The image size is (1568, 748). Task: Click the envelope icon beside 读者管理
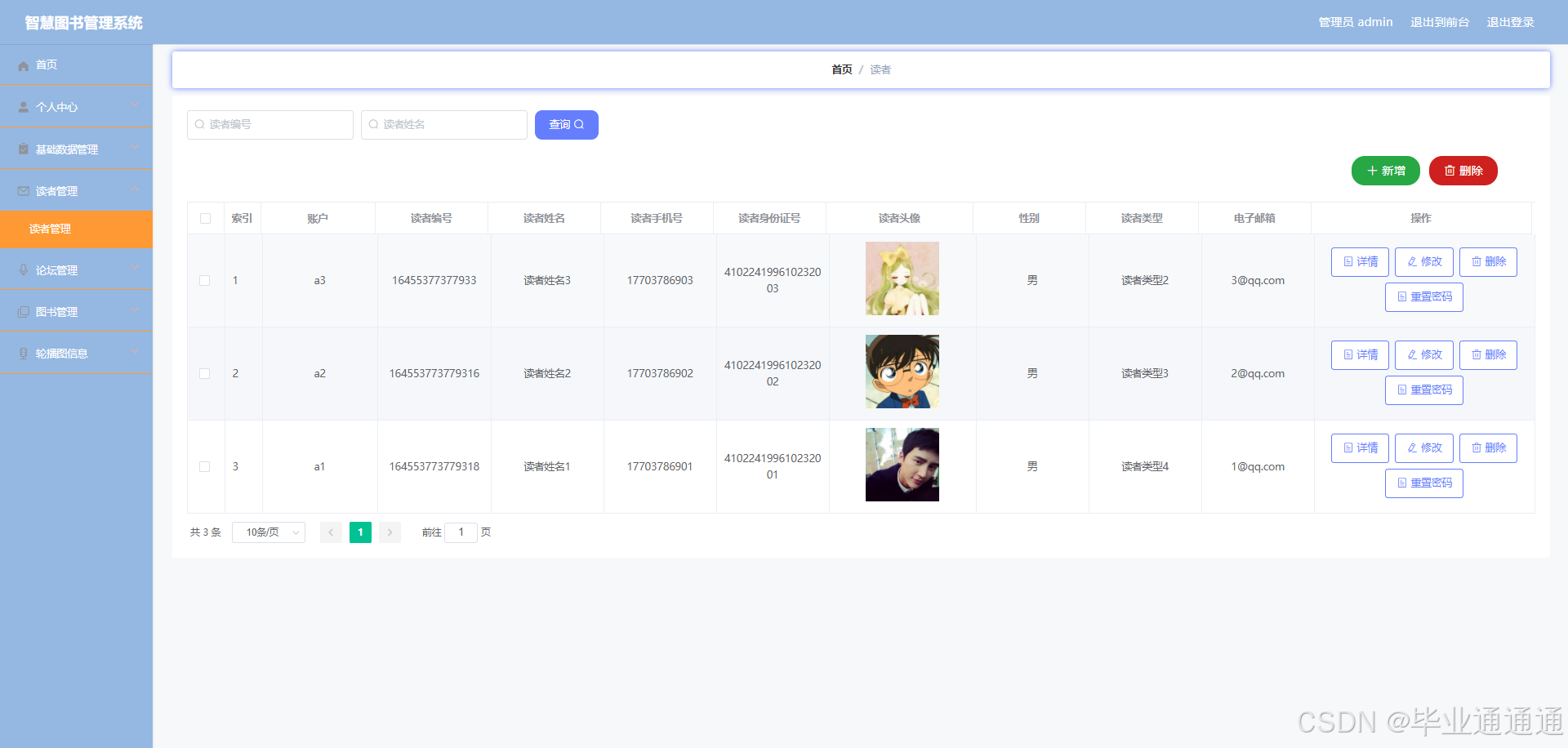tap(23, 189)
